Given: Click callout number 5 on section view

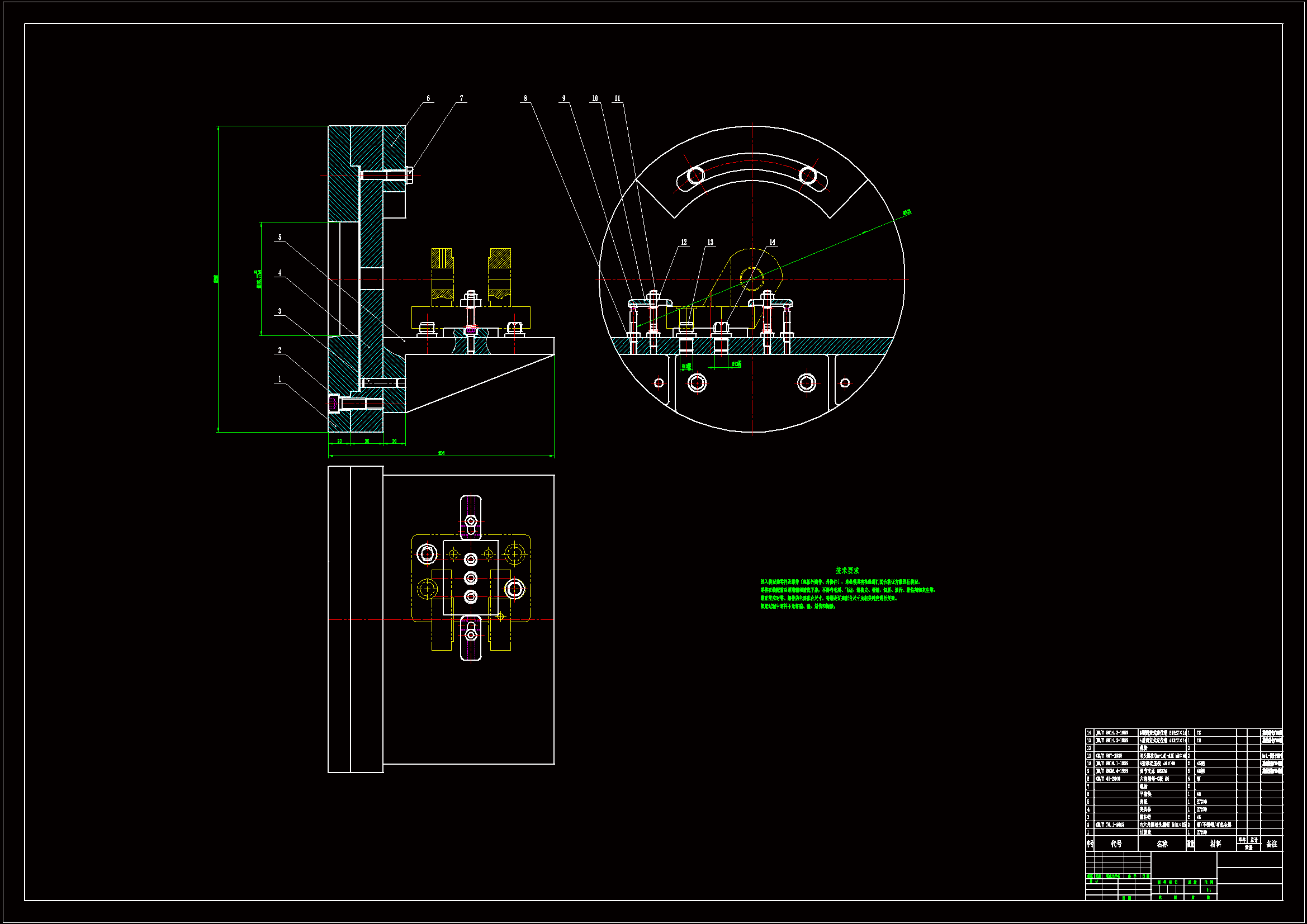Looking at the screenshot, I should (280, 238).
